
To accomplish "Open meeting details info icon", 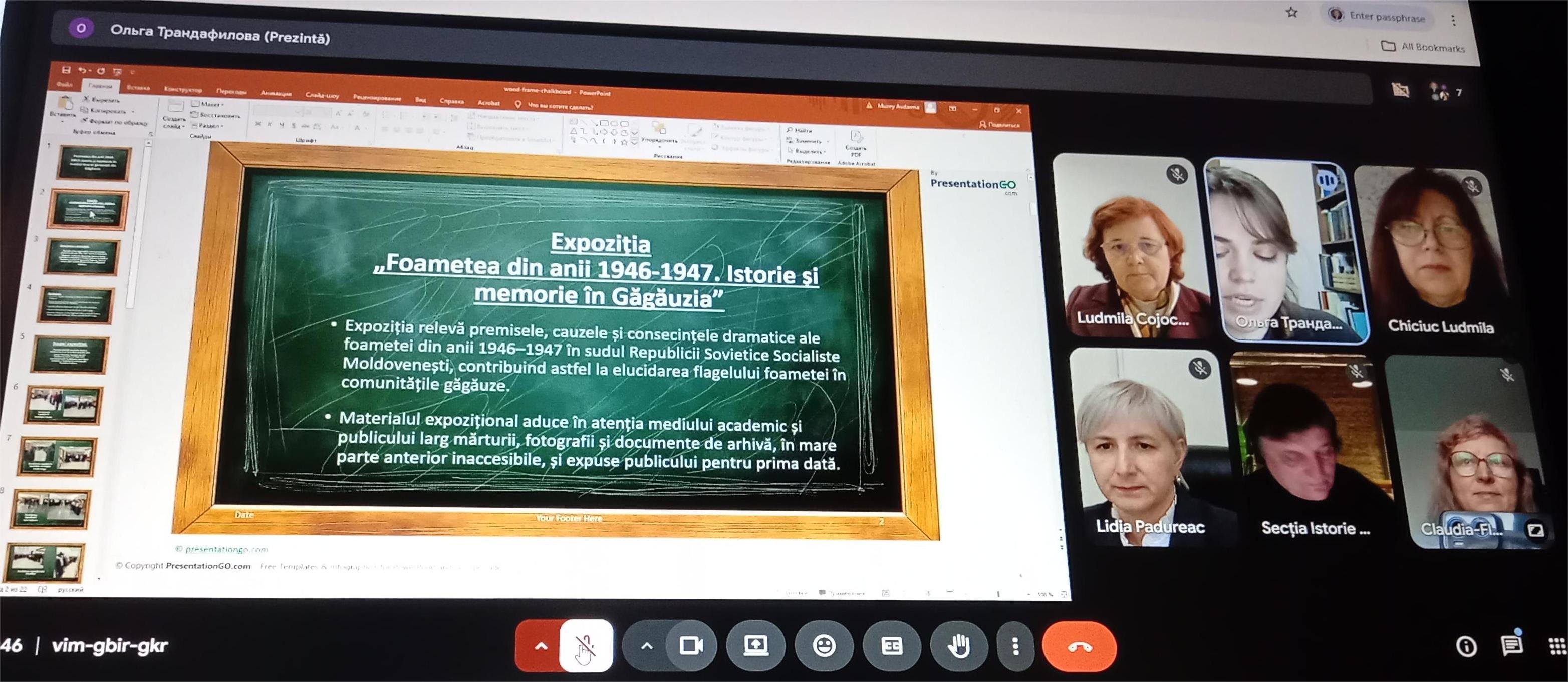I will (x=1466, y=646).
